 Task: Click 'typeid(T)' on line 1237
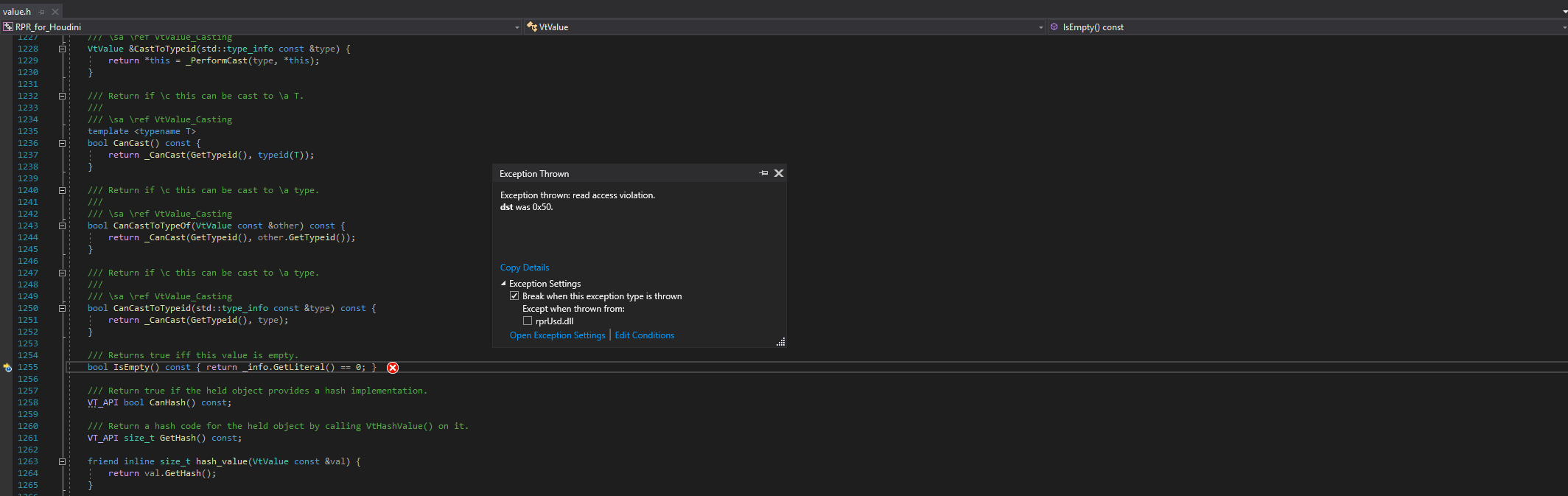[x=281, y=155]
